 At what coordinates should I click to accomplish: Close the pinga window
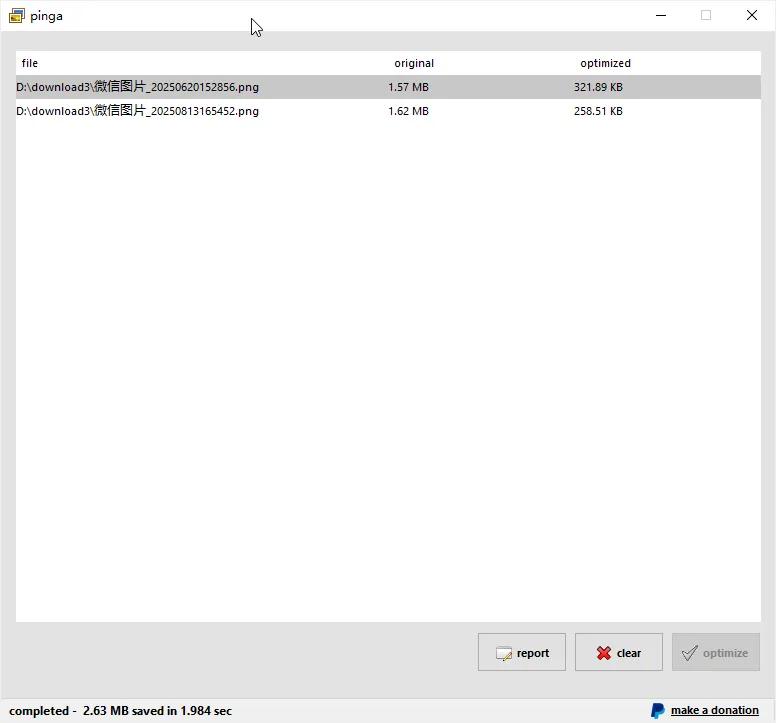[752, 15]
